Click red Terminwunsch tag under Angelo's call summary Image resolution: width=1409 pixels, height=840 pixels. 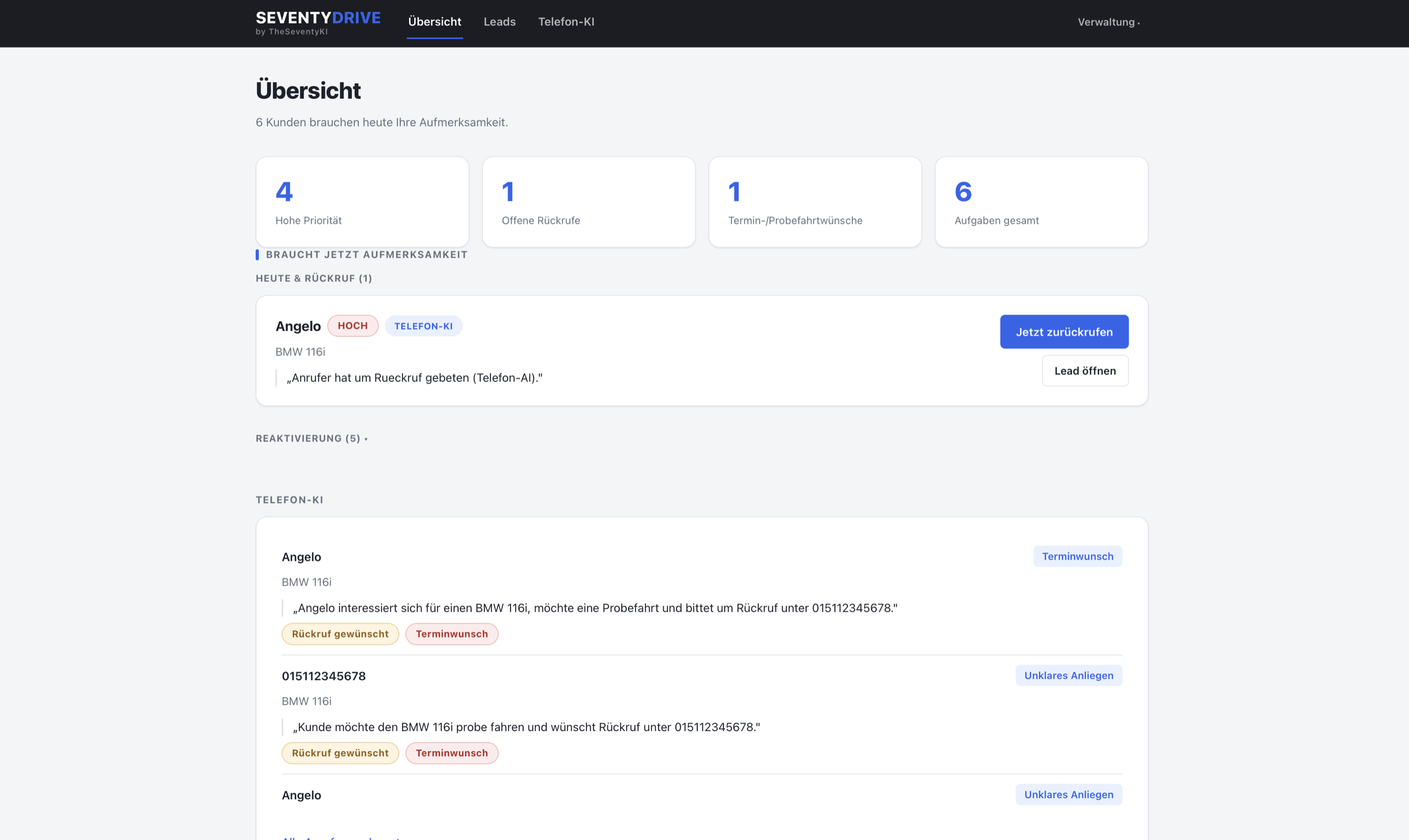(x=451, y=634)
